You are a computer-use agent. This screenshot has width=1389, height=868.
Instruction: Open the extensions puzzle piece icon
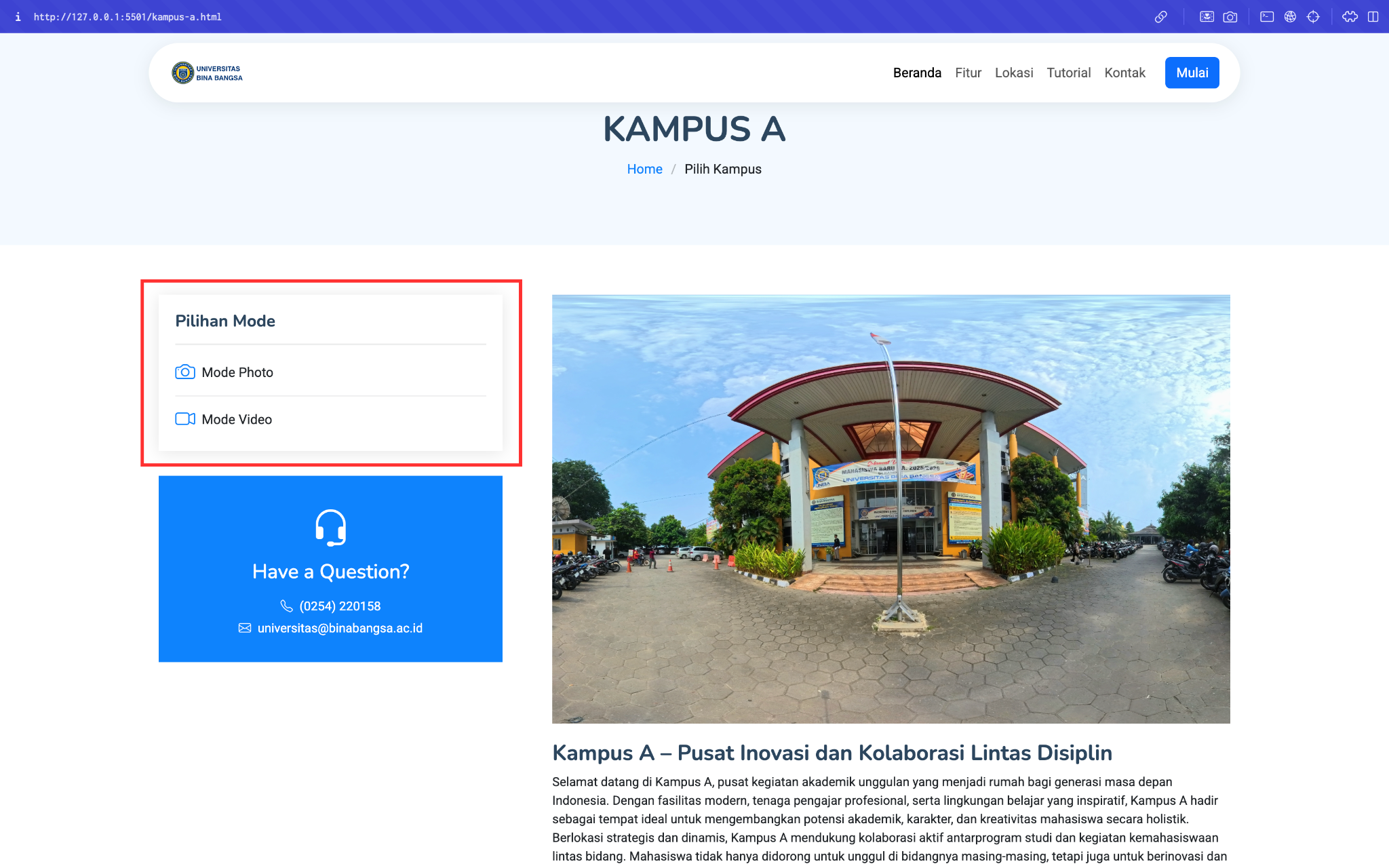tap(1350, 17)
